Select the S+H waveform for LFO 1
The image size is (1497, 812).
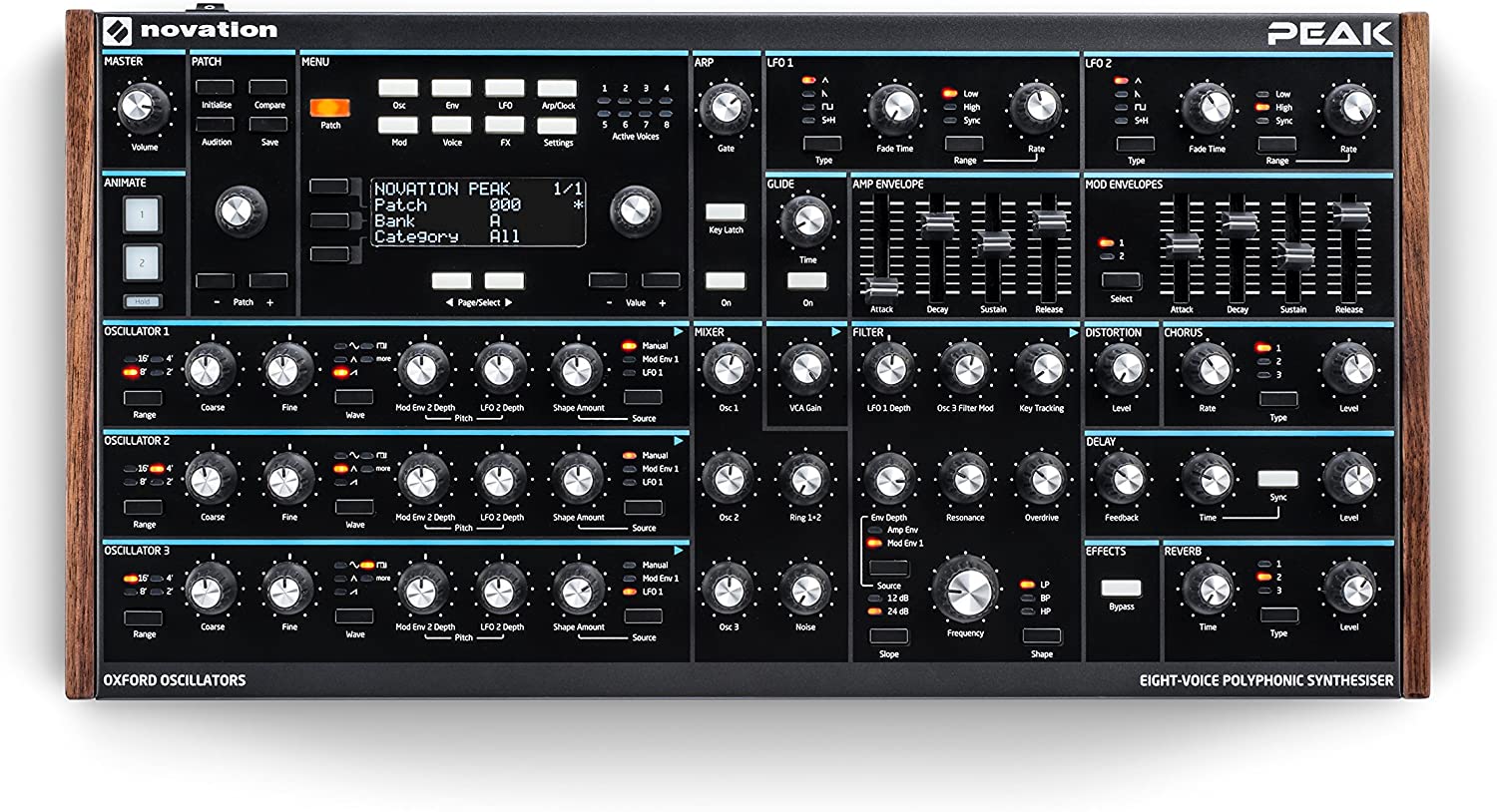(x=809, y=120)
